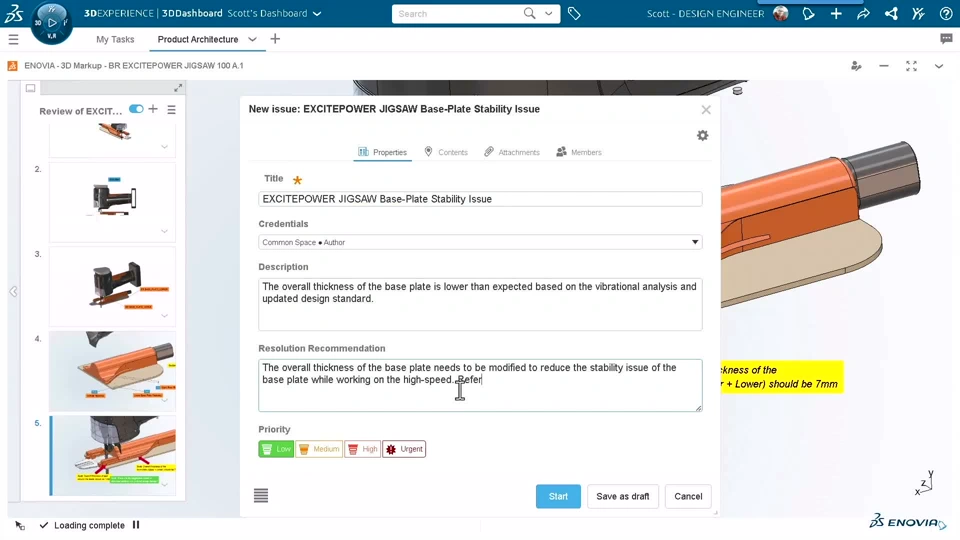The image size is (960, 540).
Task: Open the Contents tab
Action: (x=446, y=152)
